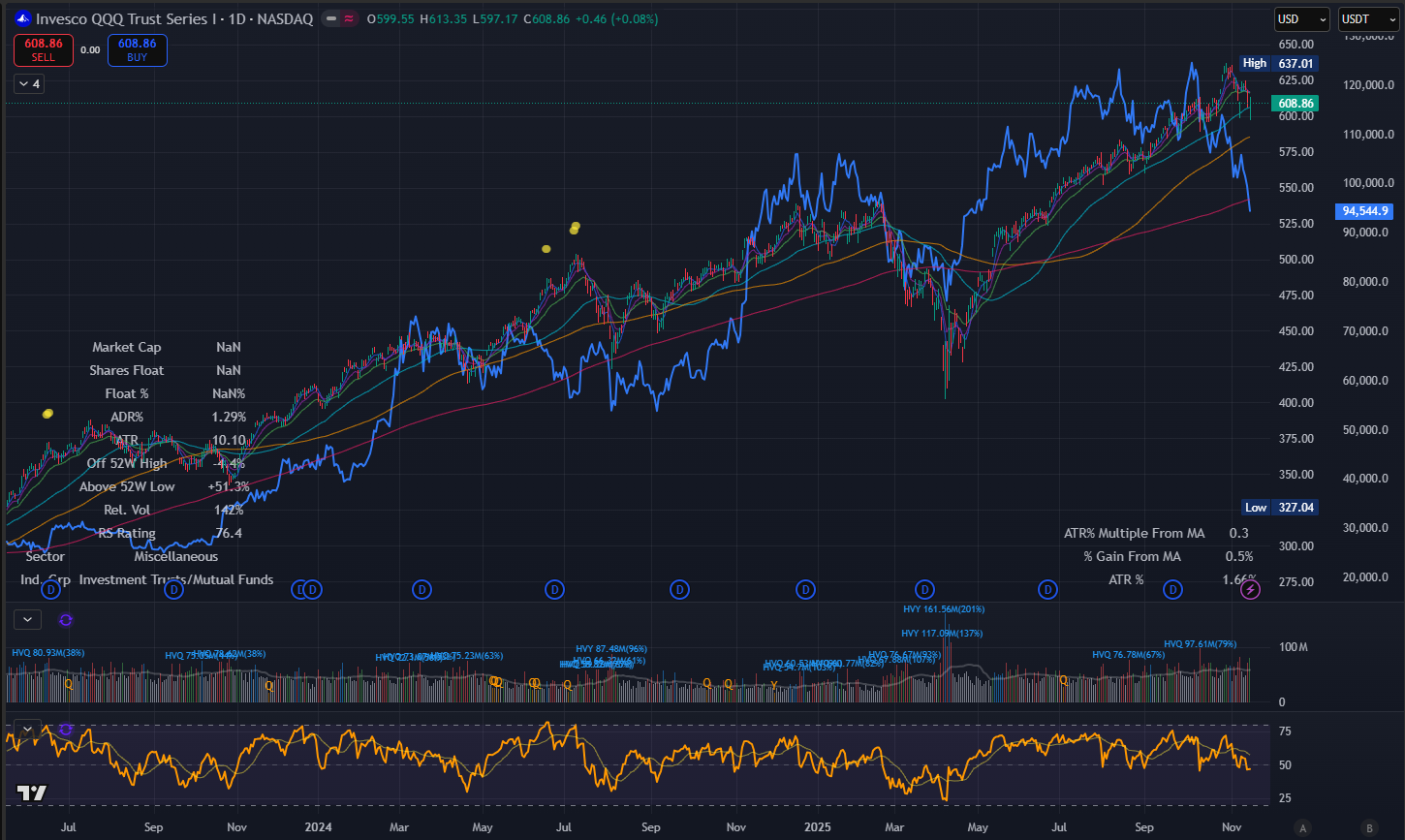Image resolution: width=1405 pixels, height=840 pixels.
Task: Click the high value H613.35
Action: (443, 18)
